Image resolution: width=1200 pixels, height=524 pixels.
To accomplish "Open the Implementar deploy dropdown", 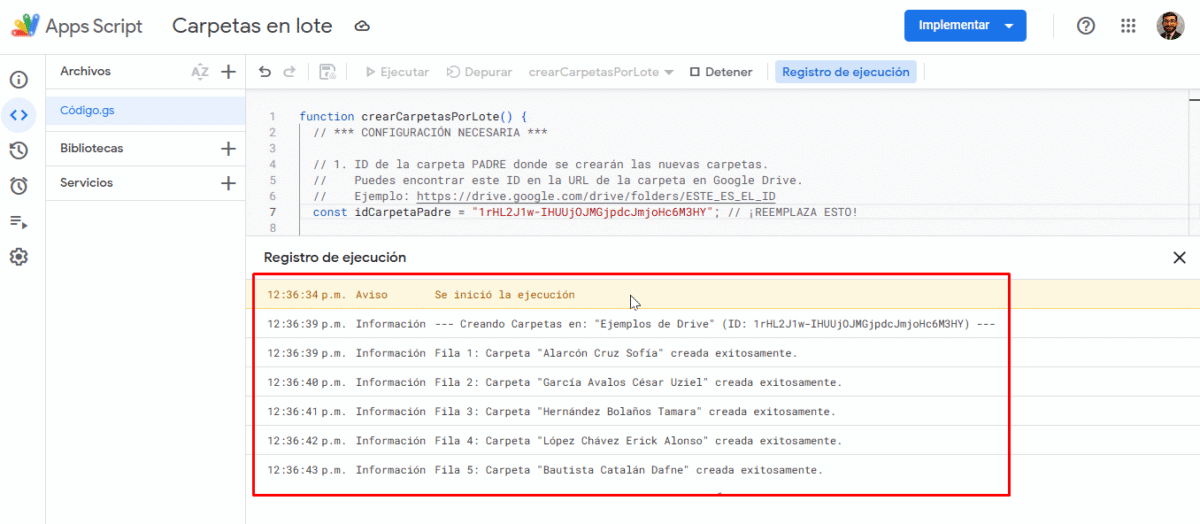I will (965, 26).
